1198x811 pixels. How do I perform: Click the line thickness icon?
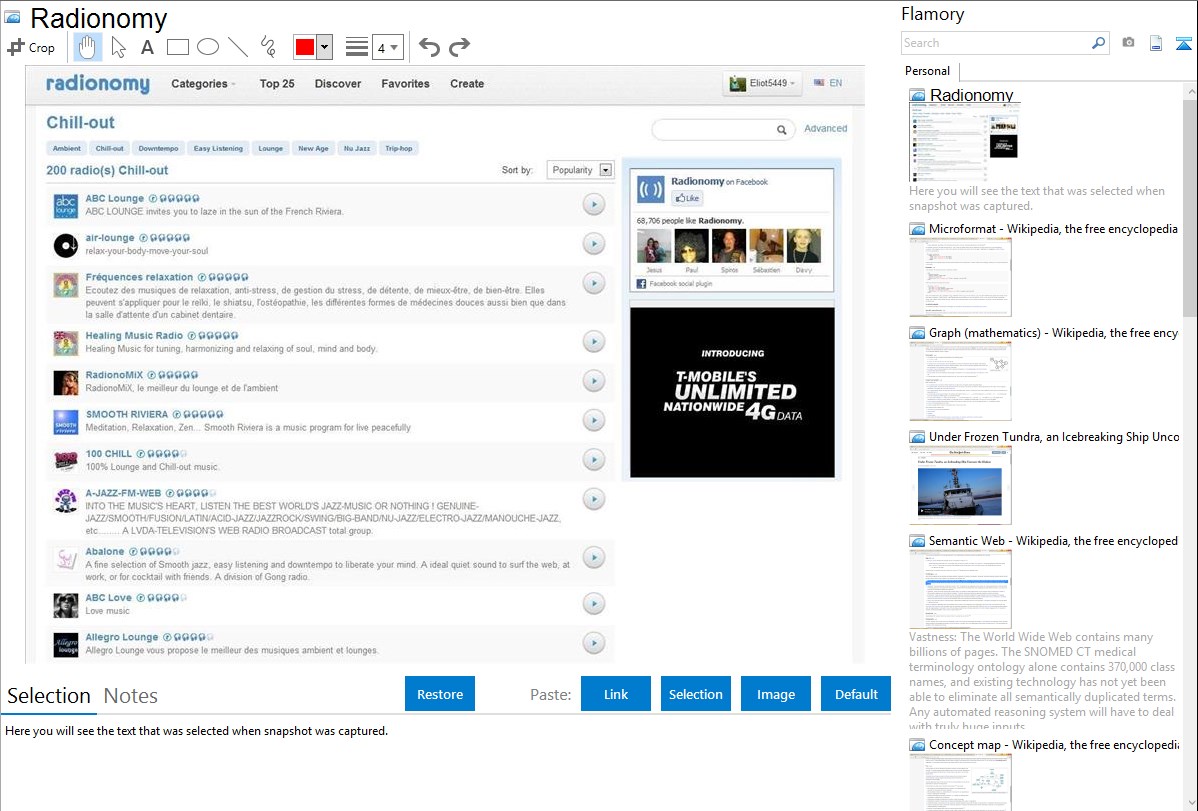[357, 47]
